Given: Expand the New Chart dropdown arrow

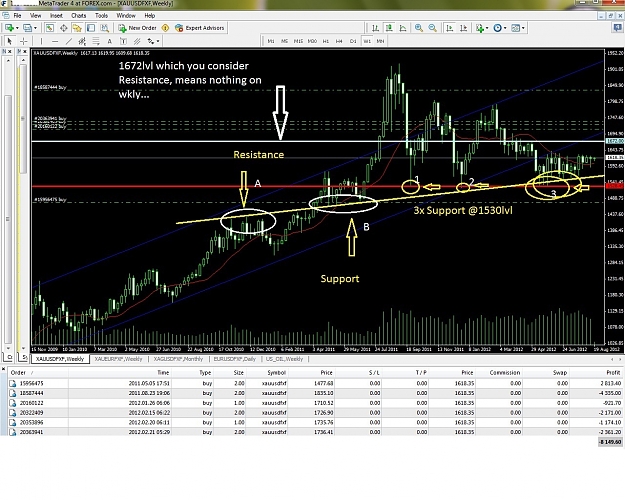Looking at the screenshot, I should pyautogui.click(x=17, y=28).
